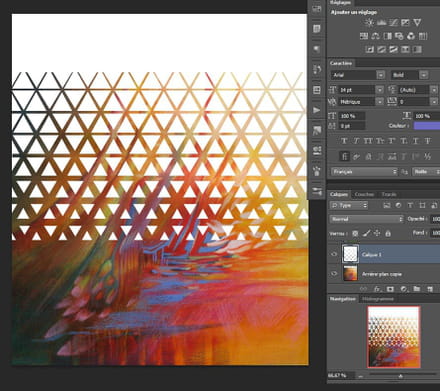The image size is (440, 391).
Task: Create a new layer group folder
Action: coord(416,289)
